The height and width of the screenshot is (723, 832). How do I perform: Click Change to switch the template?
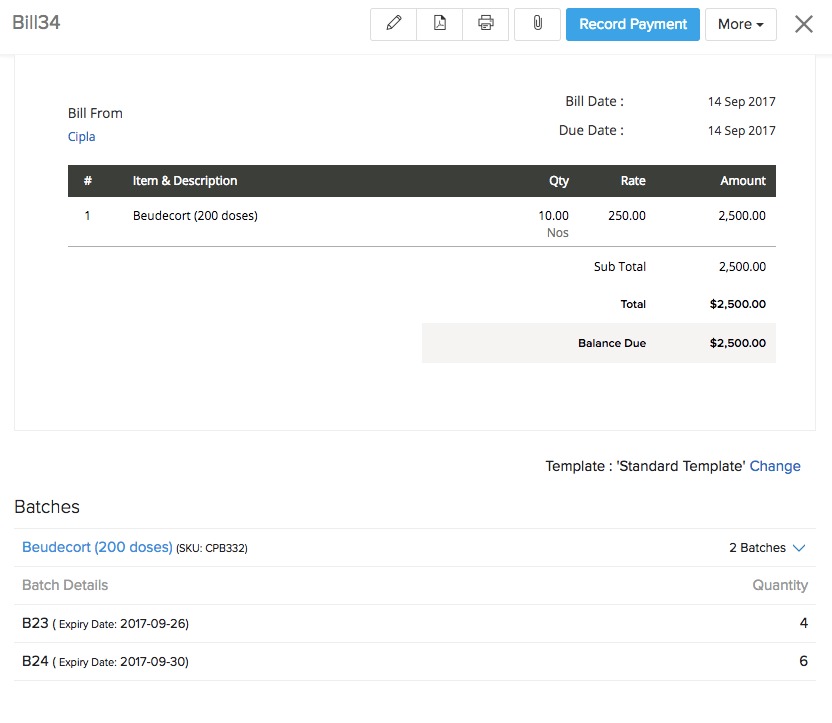click(x=775, y=466)
